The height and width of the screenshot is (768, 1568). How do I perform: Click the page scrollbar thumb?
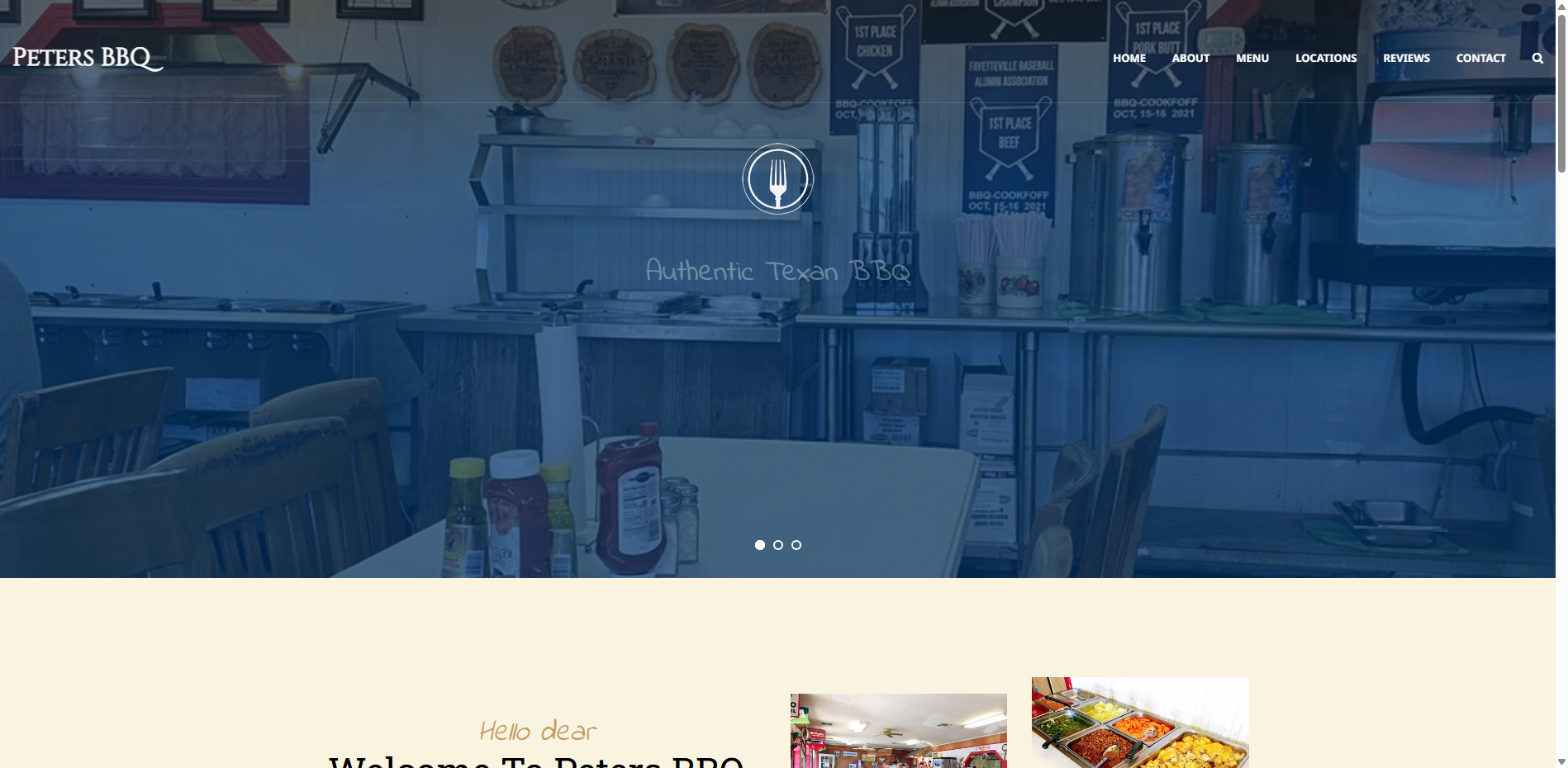[1561, 92]
